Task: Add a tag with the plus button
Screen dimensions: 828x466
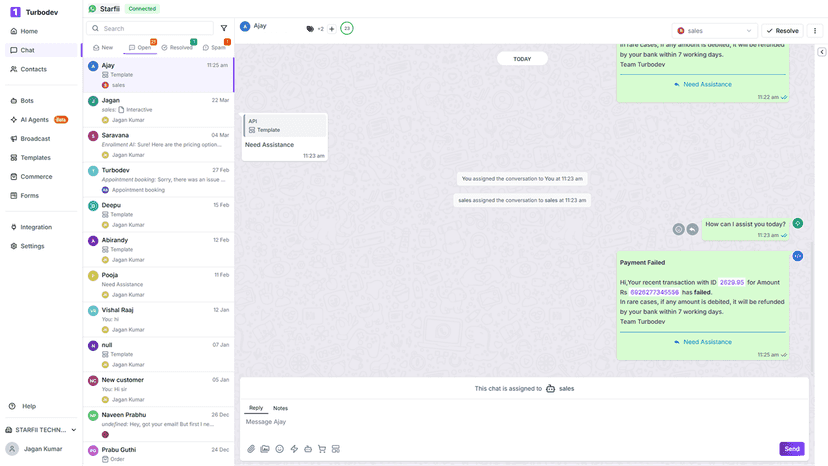Action: pos(332,29)
